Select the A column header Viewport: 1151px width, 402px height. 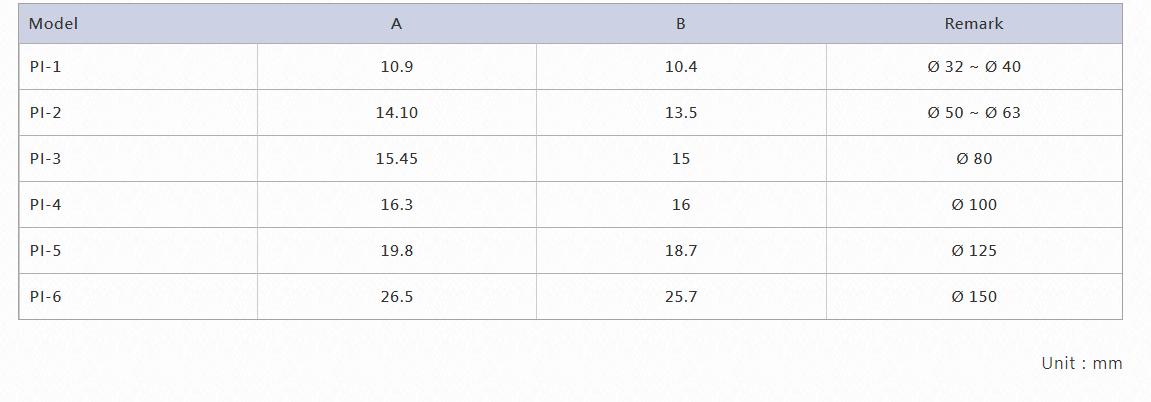click(x=396, y=23)
